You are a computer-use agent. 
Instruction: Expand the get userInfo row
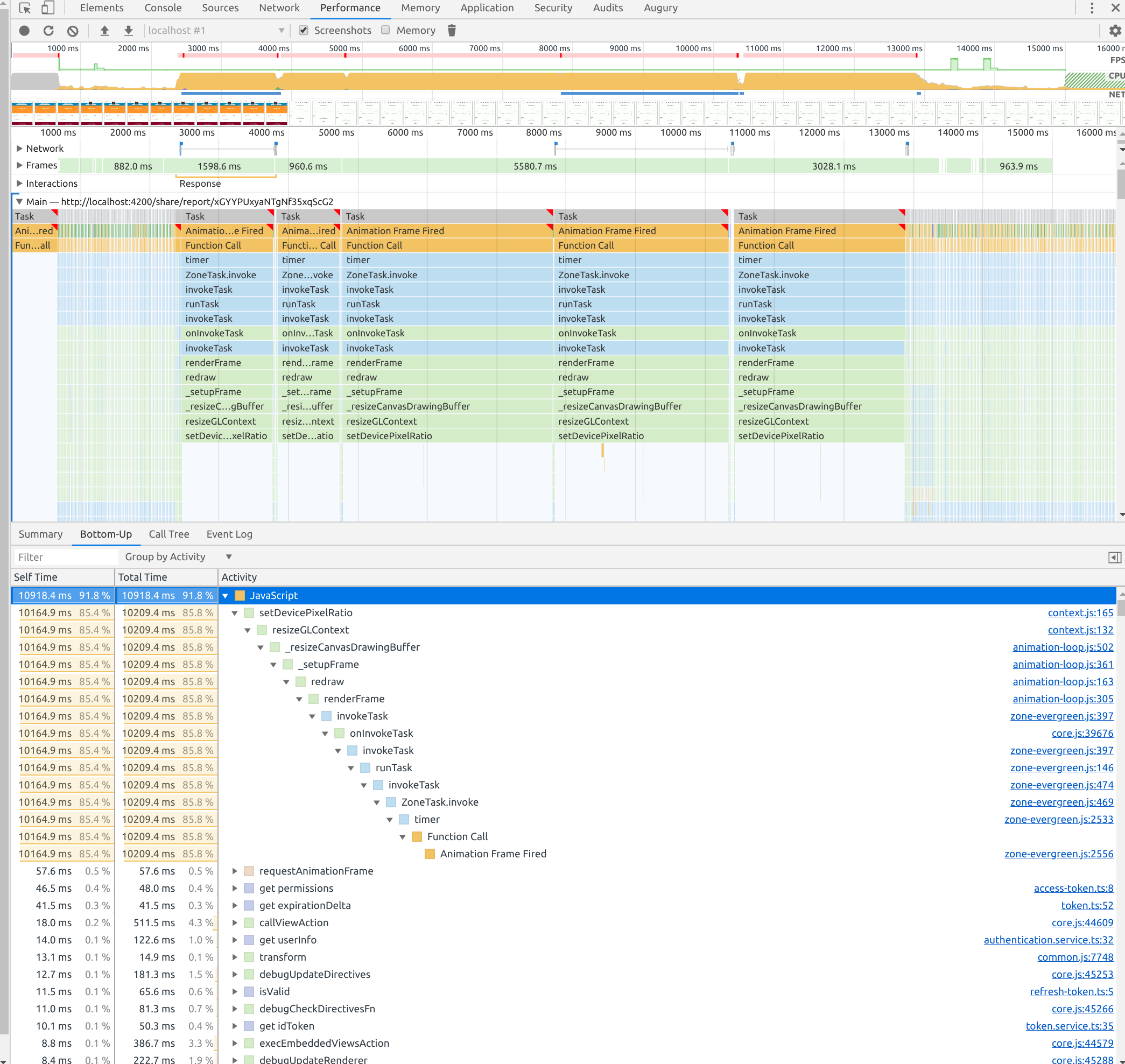pos(234,940)
